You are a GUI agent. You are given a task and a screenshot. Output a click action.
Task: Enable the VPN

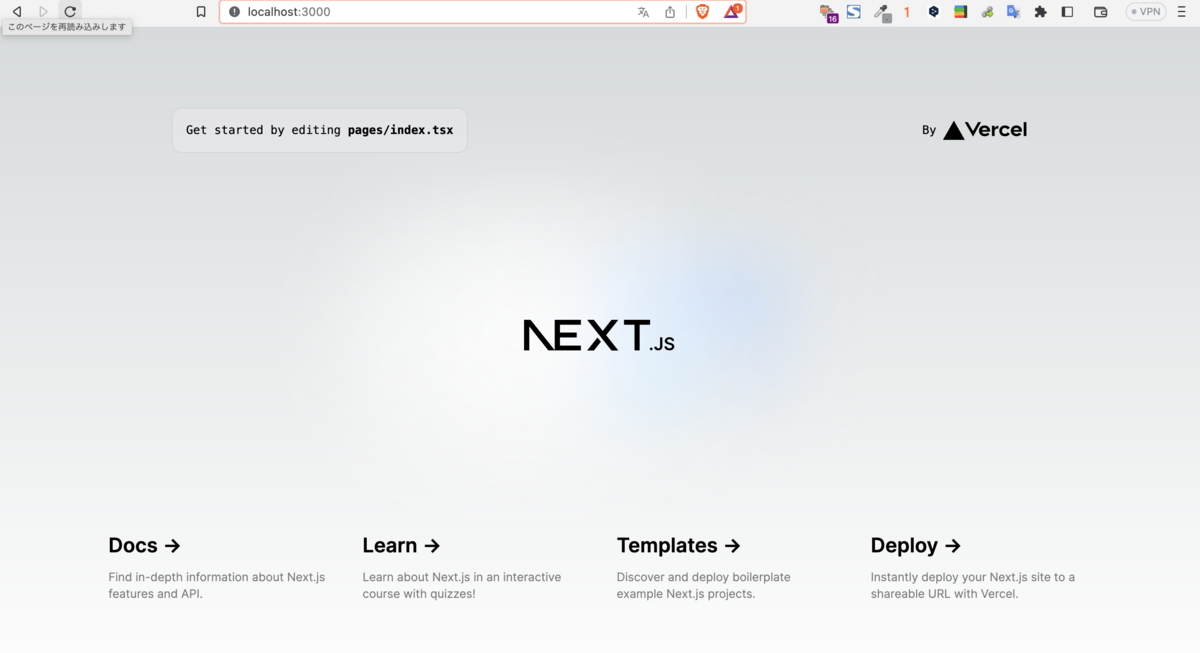[1145, 11]
